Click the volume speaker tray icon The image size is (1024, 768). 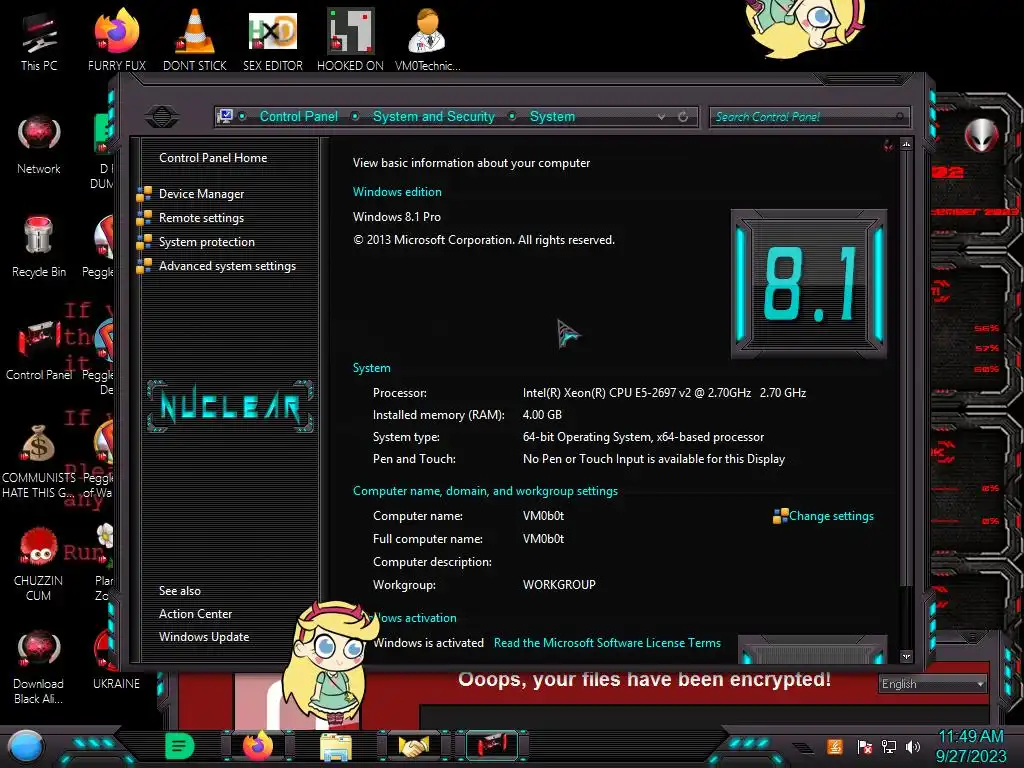click(x=913, y=746)
